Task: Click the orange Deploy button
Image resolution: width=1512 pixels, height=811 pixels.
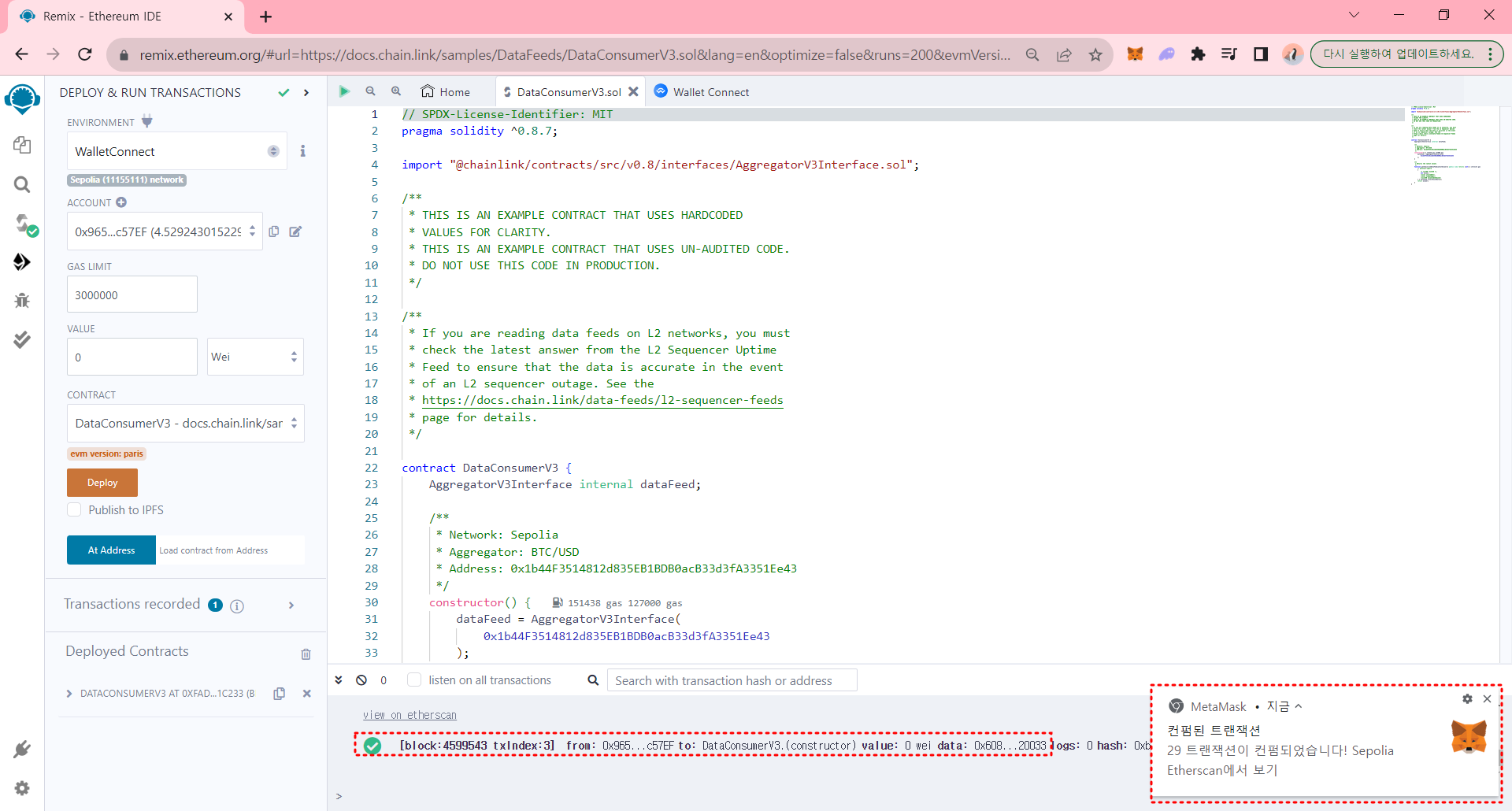Action: tap(102, 483)
